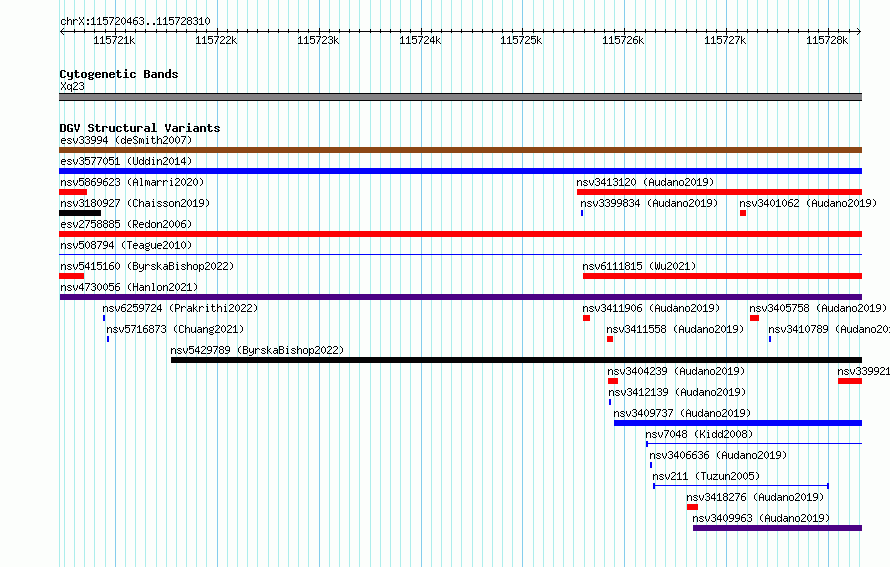Viewport: 890px width, 567px height.
Task: Click the 115721k ruler tick label
Action: (114, 40)
